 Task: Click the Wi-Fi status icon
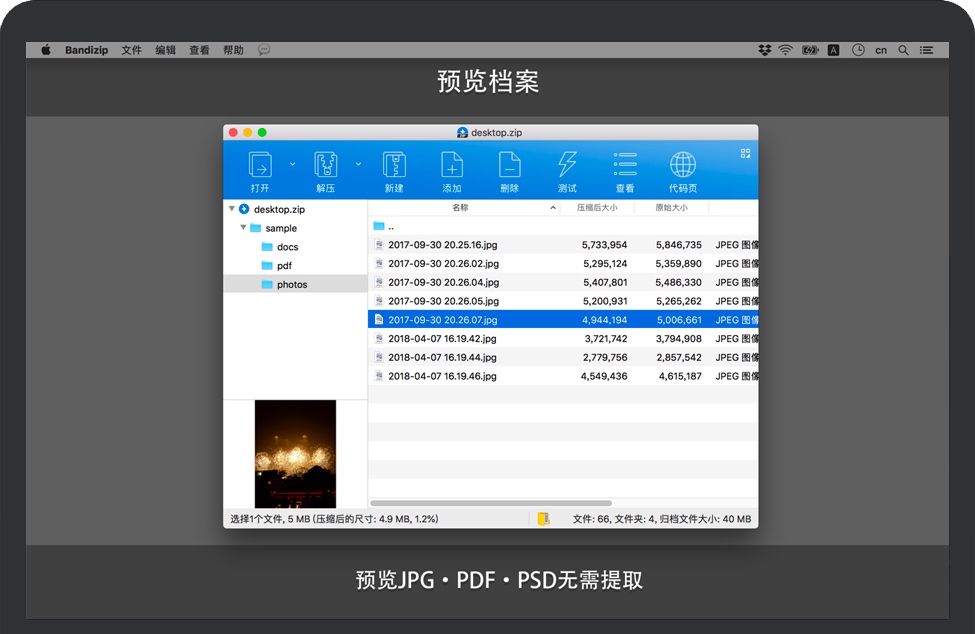[x=786, y=50]
